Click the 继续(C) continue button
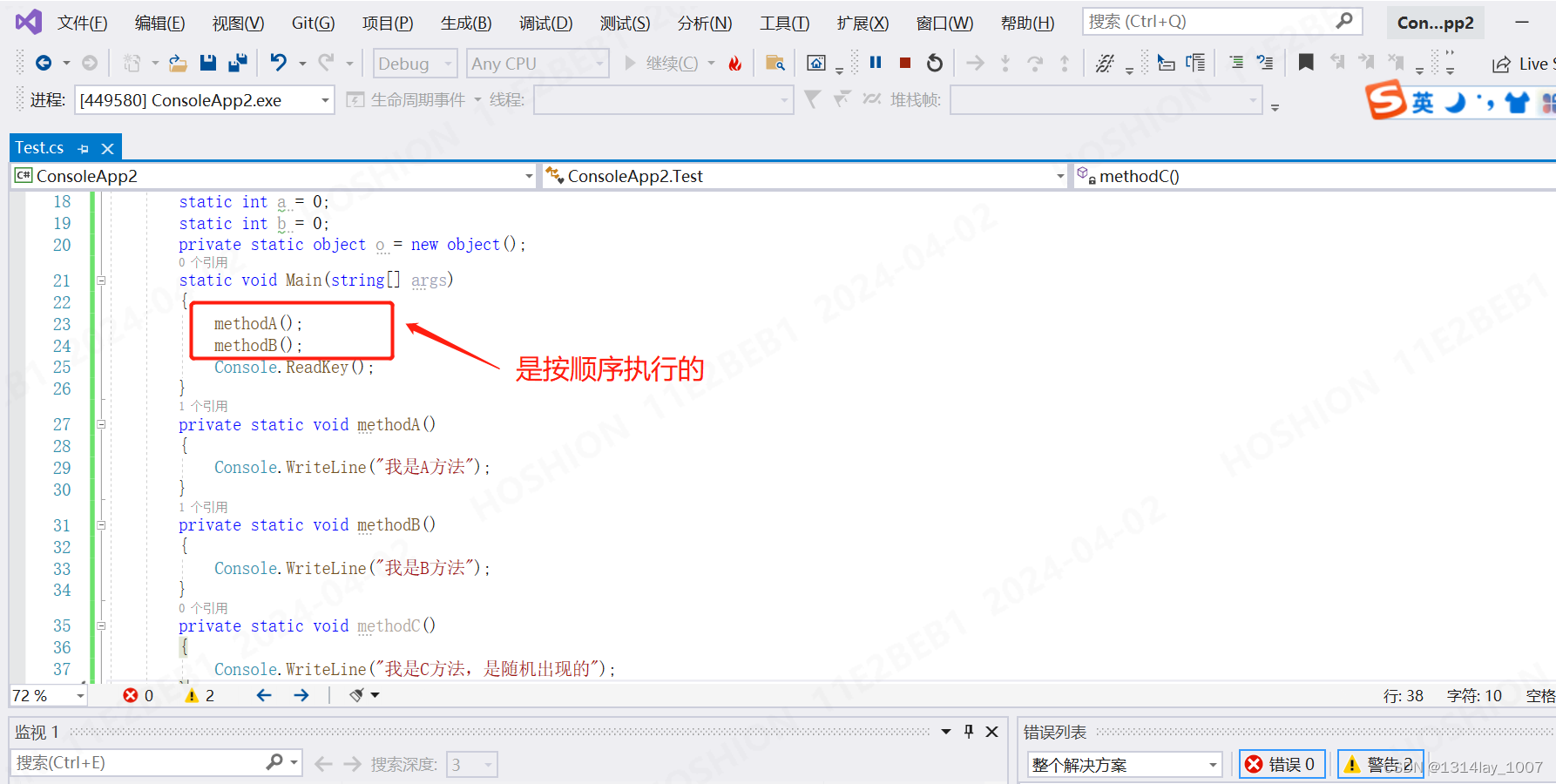The height and width of the screenshot is (784, 1556). pyautogui.click(x=662, y=64)
